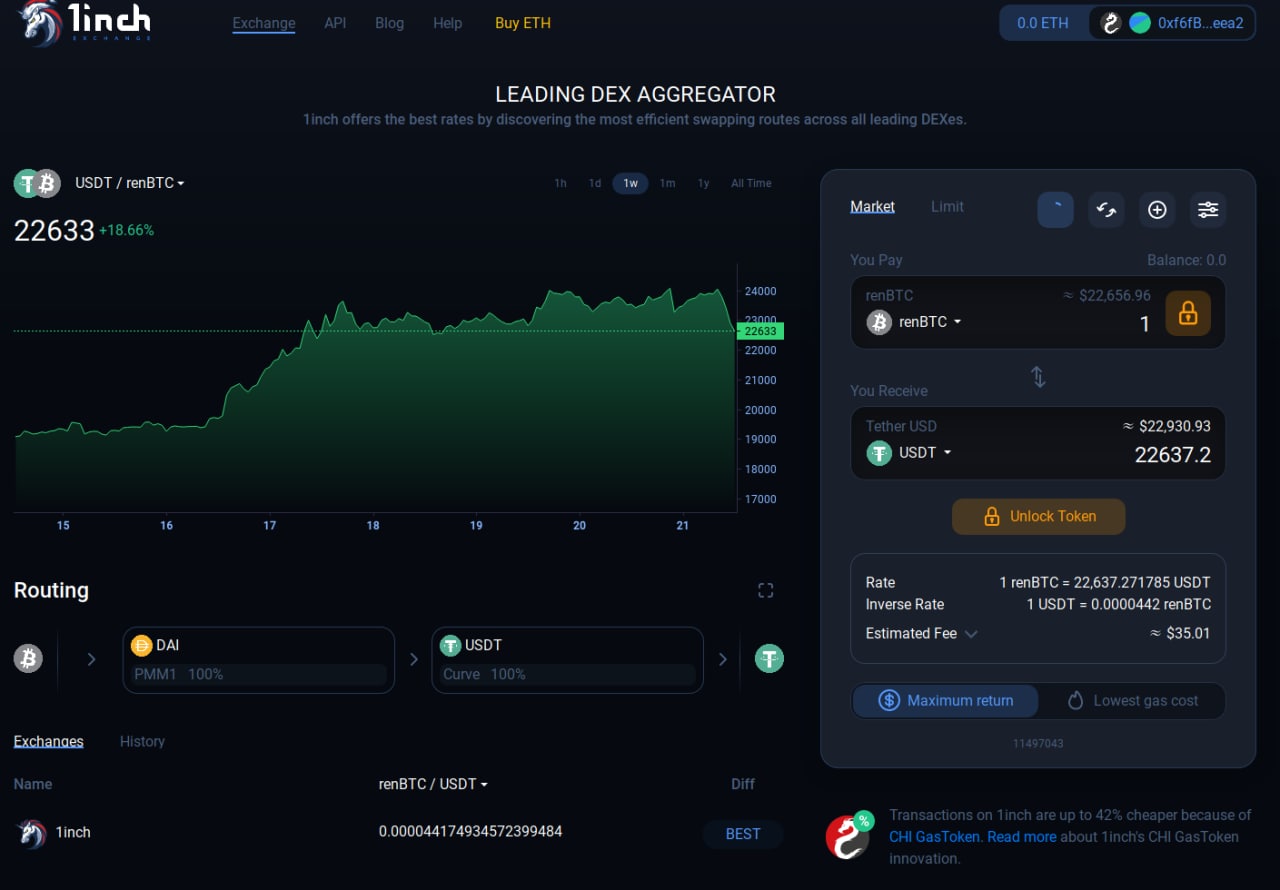Image resolution: width=1280 pixels, height=890 pixels.
Task: Set chart range to 1y
Action: 703,183
